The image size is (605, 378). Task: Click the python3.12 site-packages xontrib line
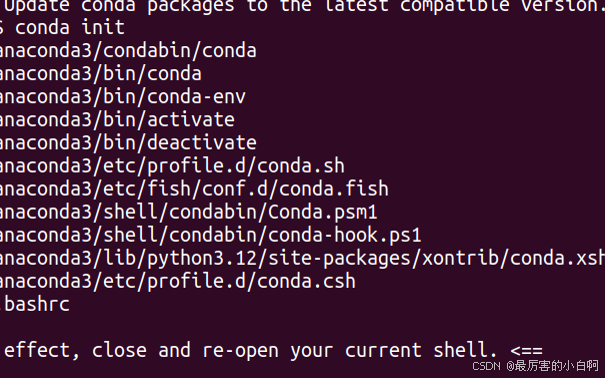302,258
